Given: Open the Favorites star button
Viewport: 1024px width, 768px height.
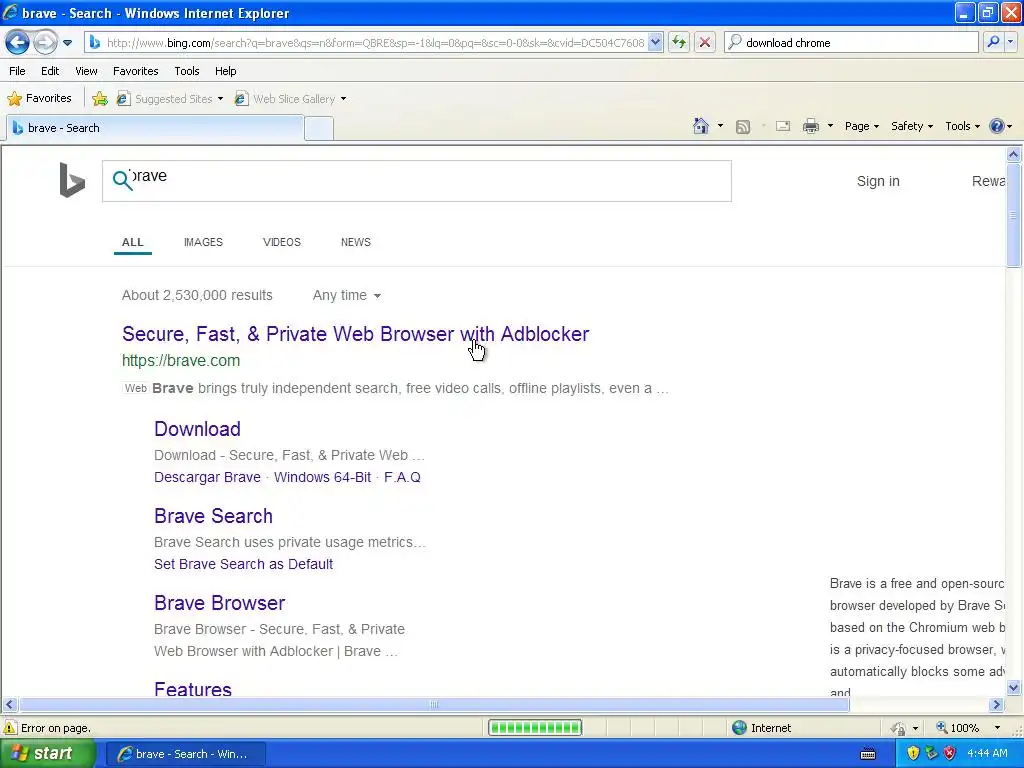Looking at the screenshot, I should point(39,99).
